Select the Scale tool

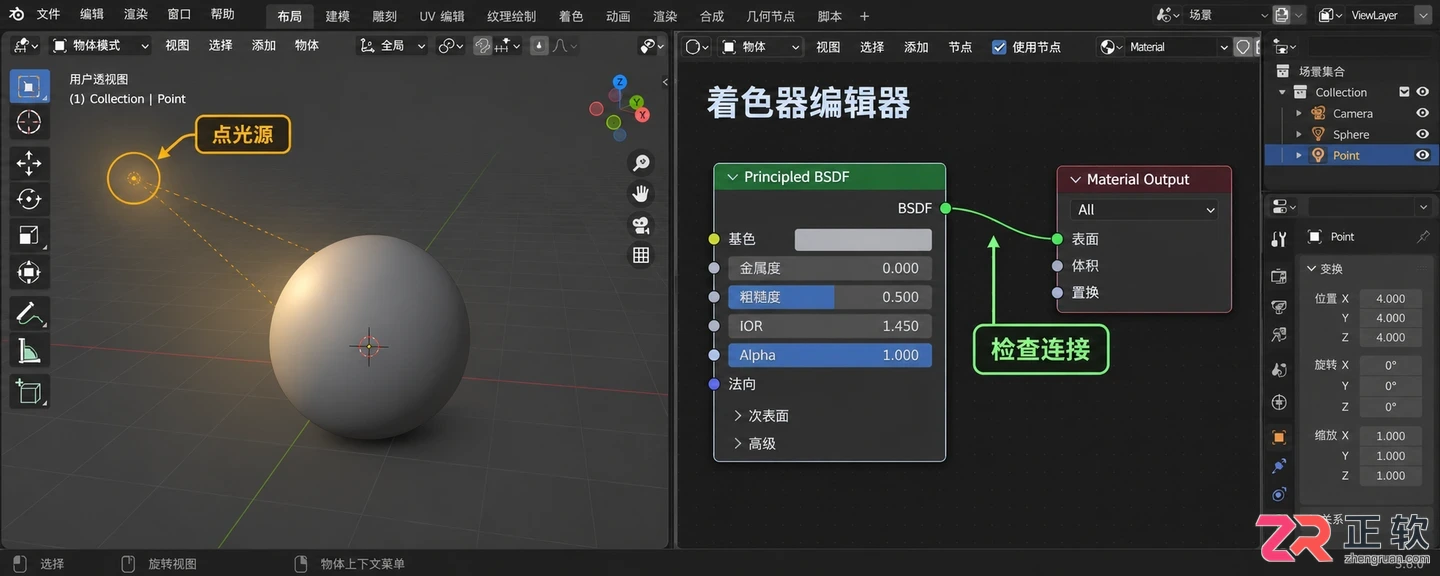[x=29, y=236]
